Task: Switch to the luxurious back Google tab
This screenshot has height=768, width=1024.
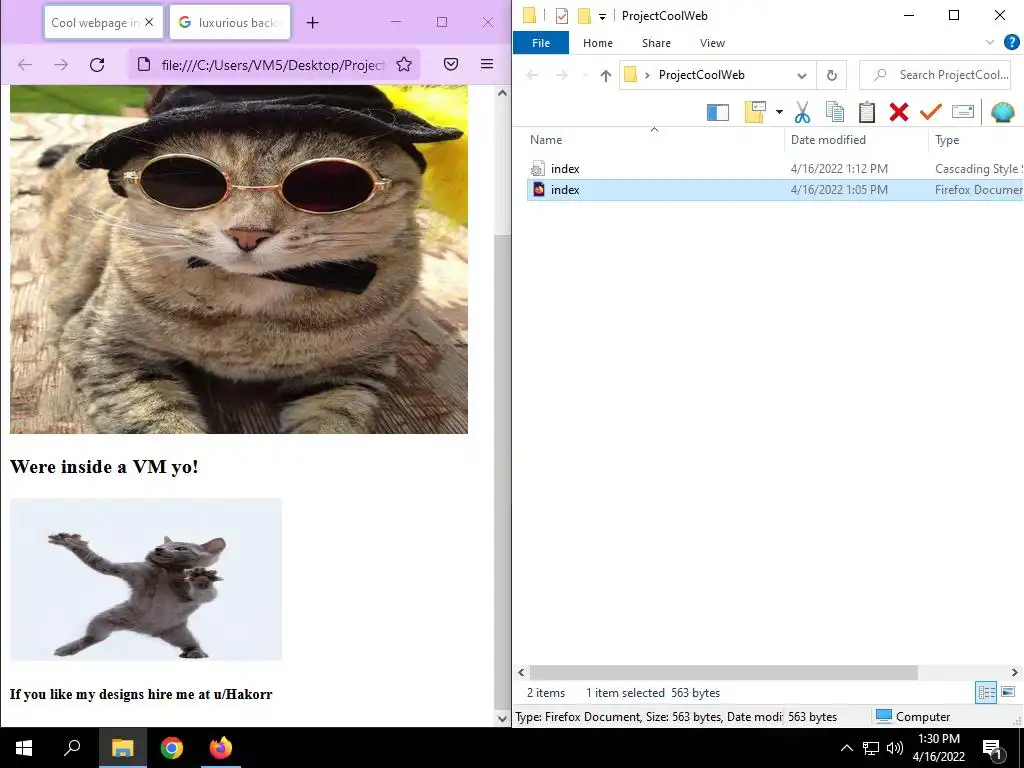Action: [x=230, y=22]
